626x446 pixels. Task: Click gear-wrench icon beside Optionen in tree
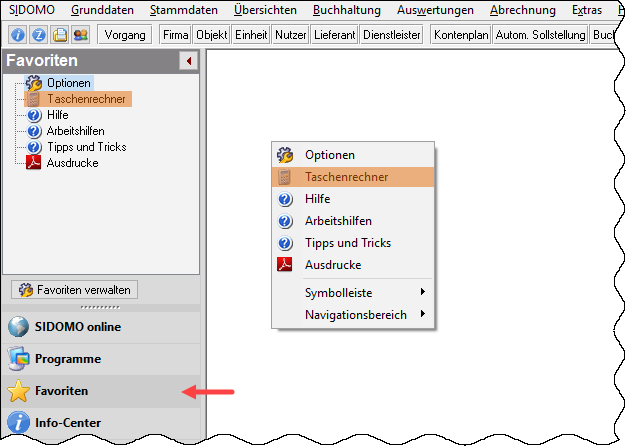click(x=34, y=83)
